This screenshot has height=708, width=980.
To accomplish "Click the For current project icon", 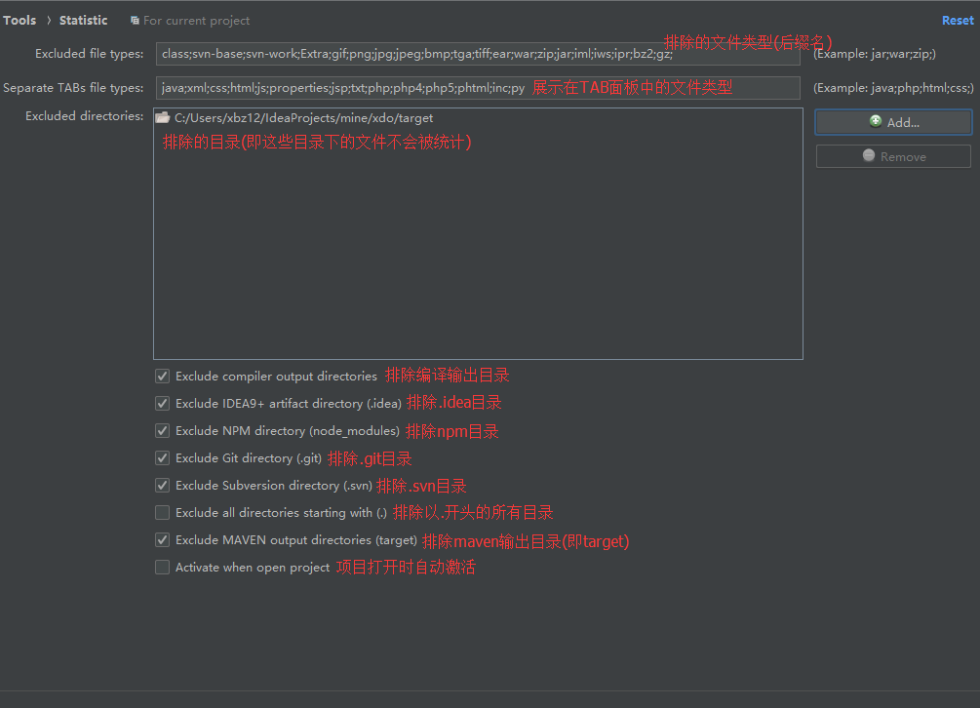I will click(x=134, y=21).
